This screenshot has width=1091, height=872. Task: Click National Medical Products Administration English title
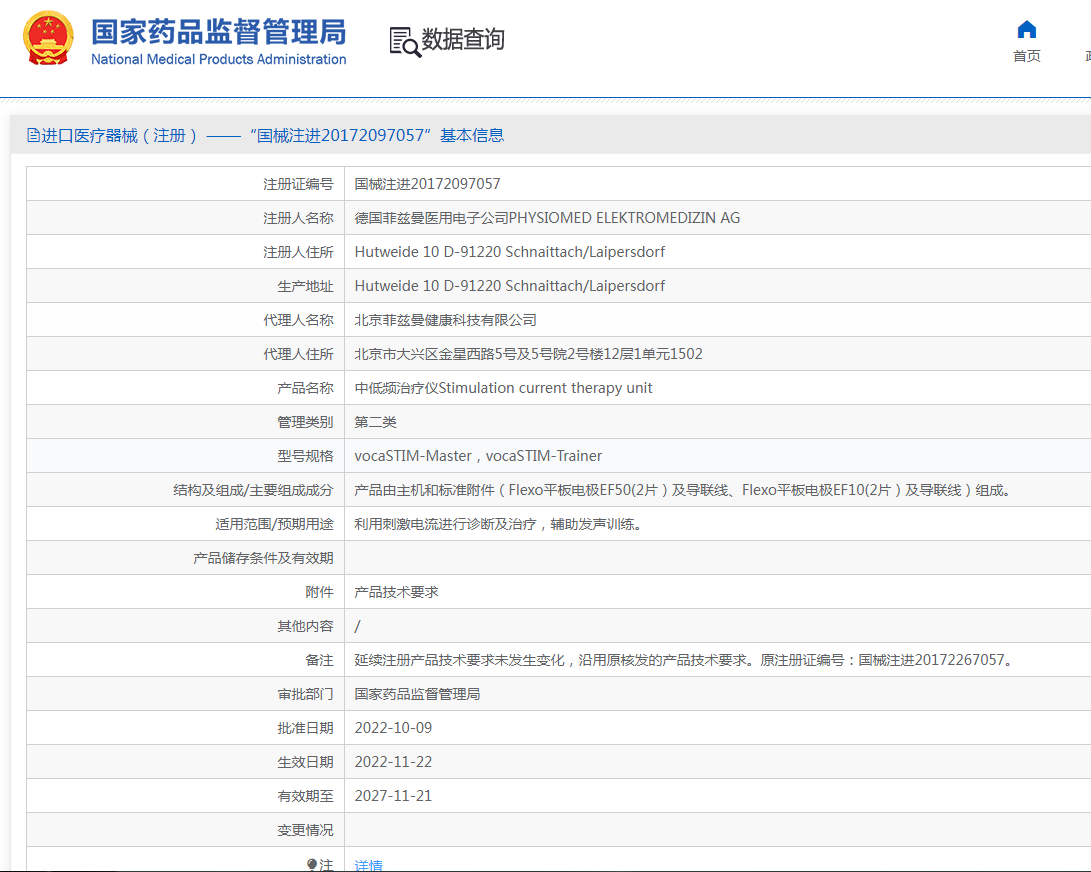pyautogui.click(x=218, y=59)
